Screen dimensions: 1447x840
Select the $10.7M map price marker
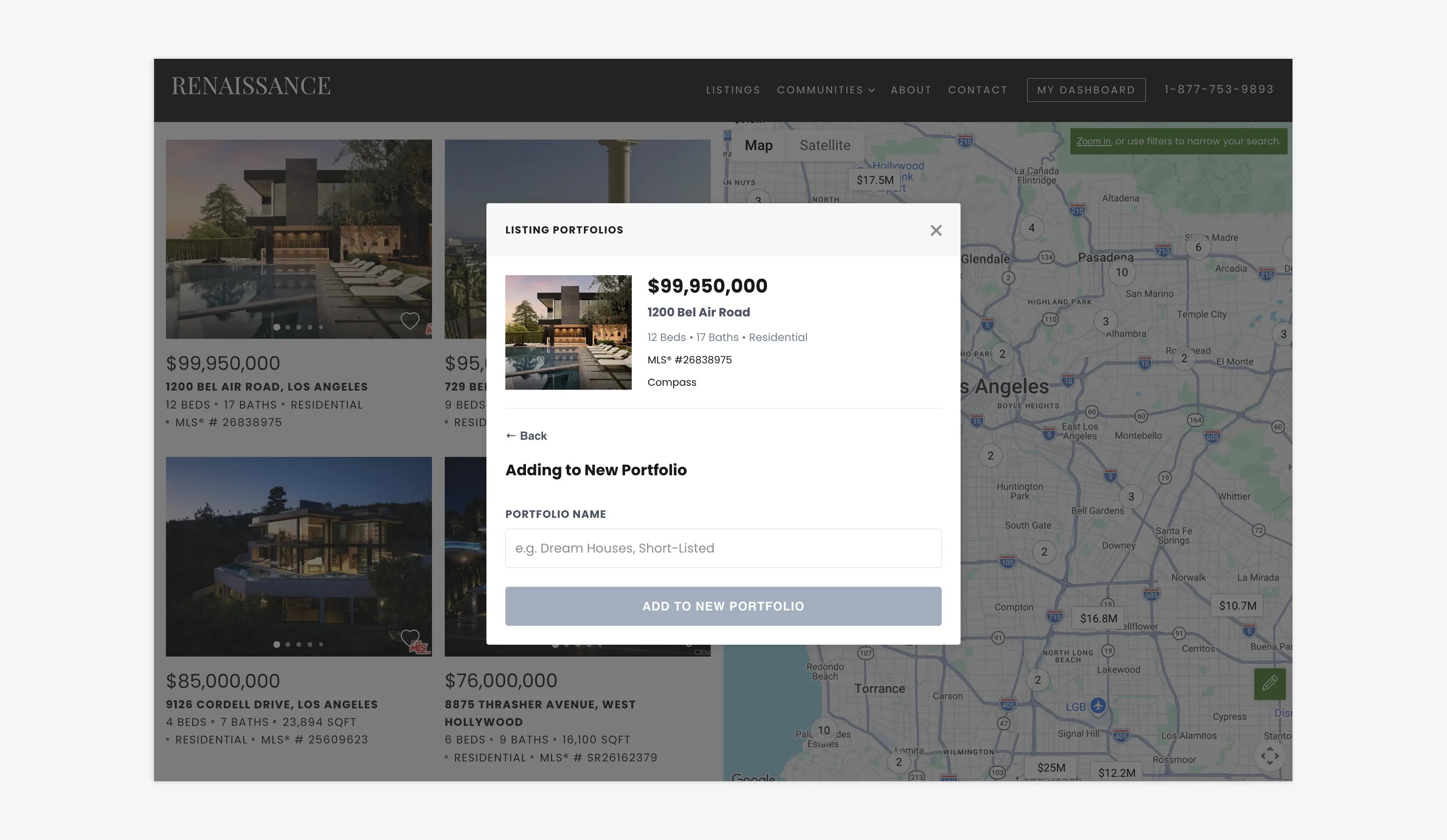(x=1238, y=606)
